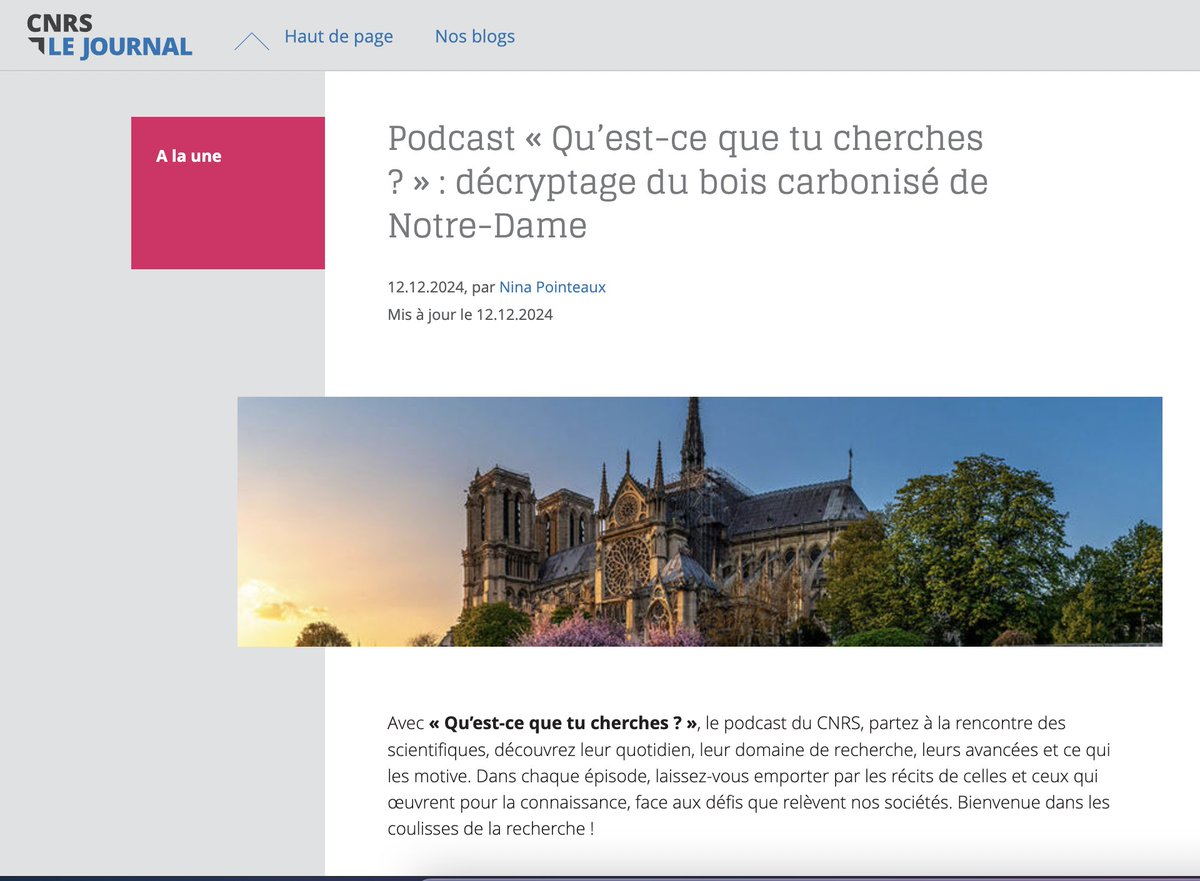
Task: Click the Notre-Dame cathedral banner image
Action: coord(700,522)
